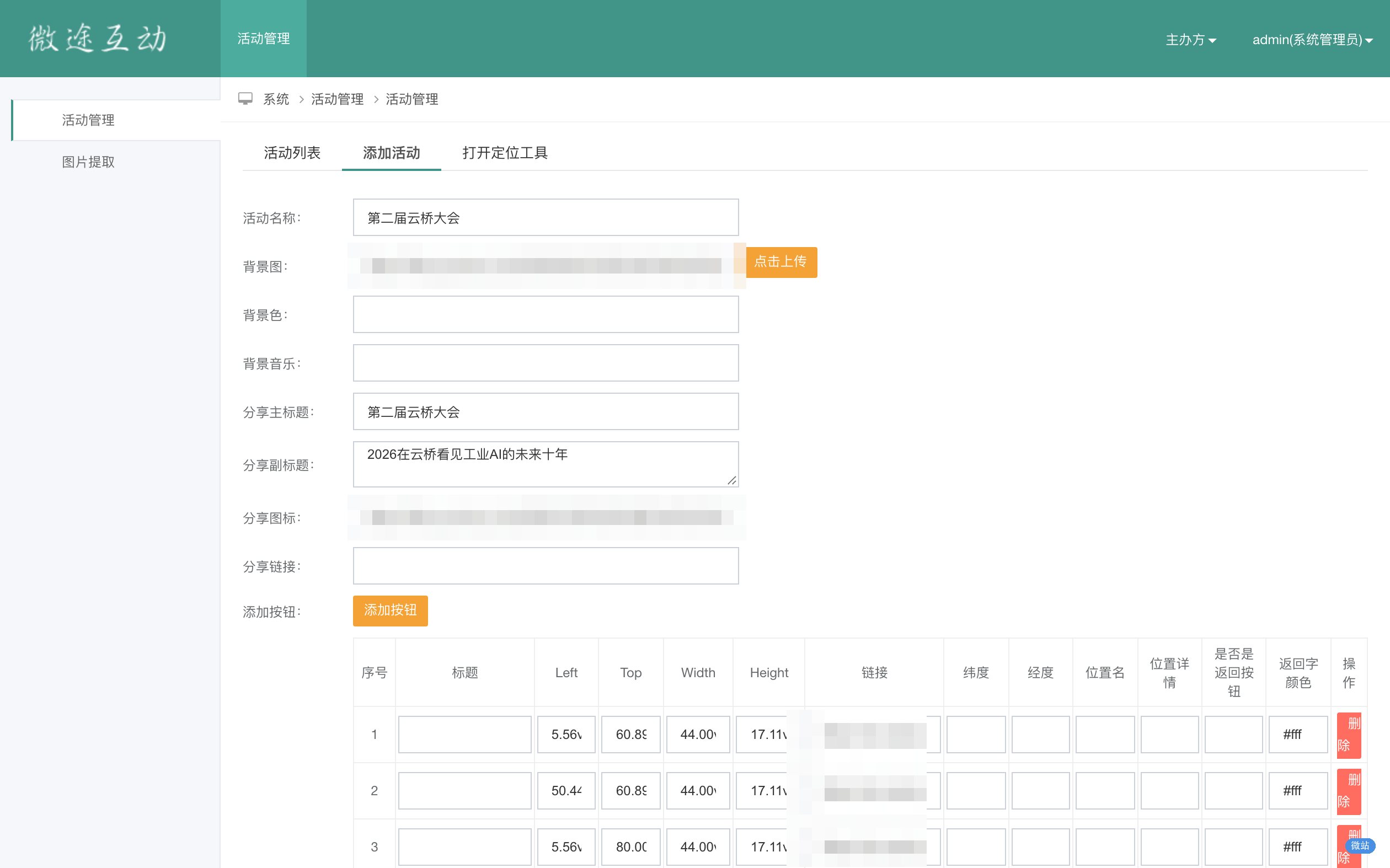The image size is (1390, 868).
Task: Open the 主办方 dropdown
Action: (1191, 40)
